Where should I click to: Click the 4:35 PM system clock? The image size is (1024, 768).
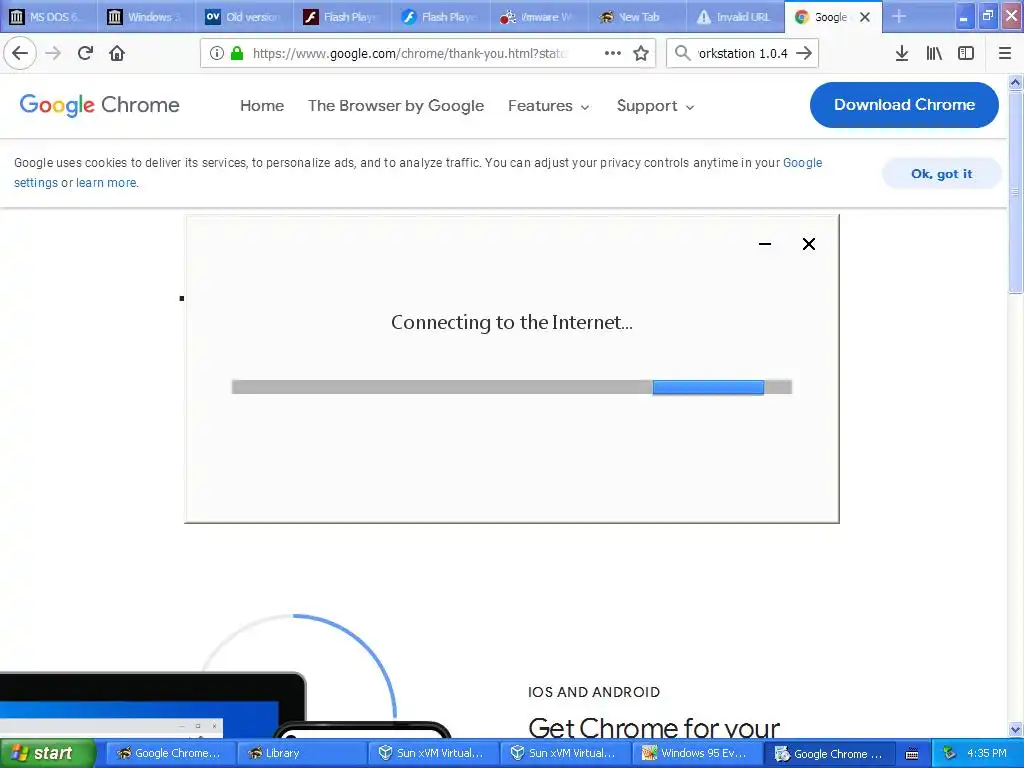click(x=987, y=753)
